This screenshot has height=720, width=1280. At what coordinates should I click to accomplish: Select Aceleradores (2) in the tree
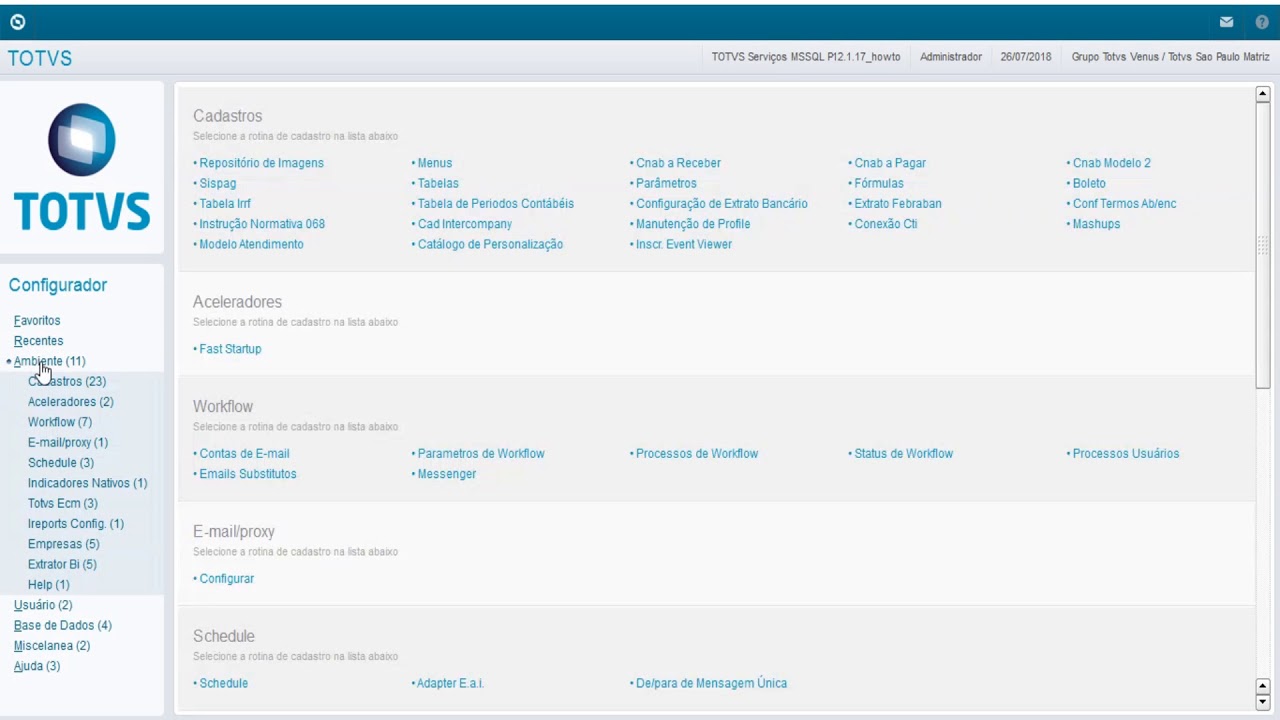pos(71,402)
